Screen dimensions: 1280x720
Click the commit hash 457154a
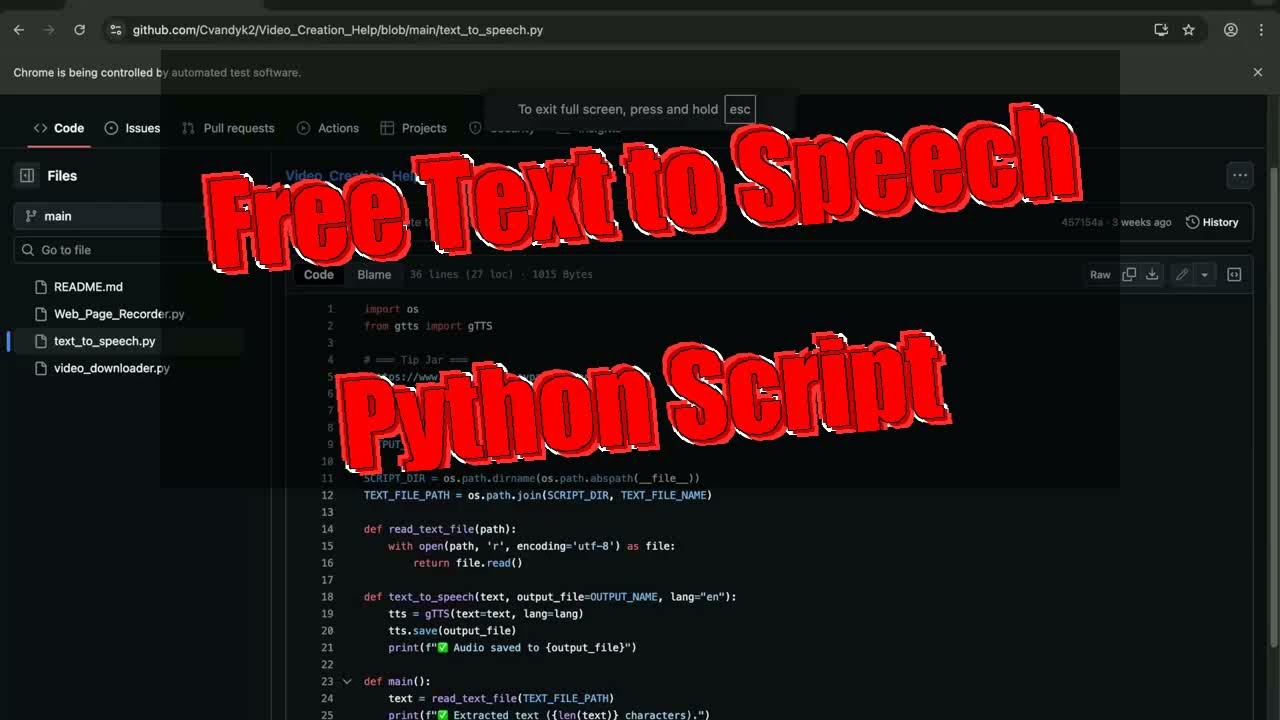tap(1082, 222)
